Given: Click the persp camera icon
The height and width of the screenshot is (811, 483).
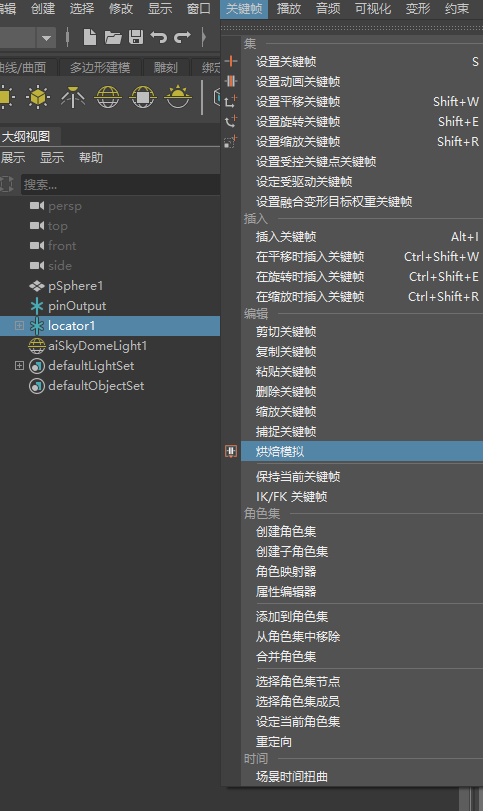Looking at the screenshot, I should point(37,206).
